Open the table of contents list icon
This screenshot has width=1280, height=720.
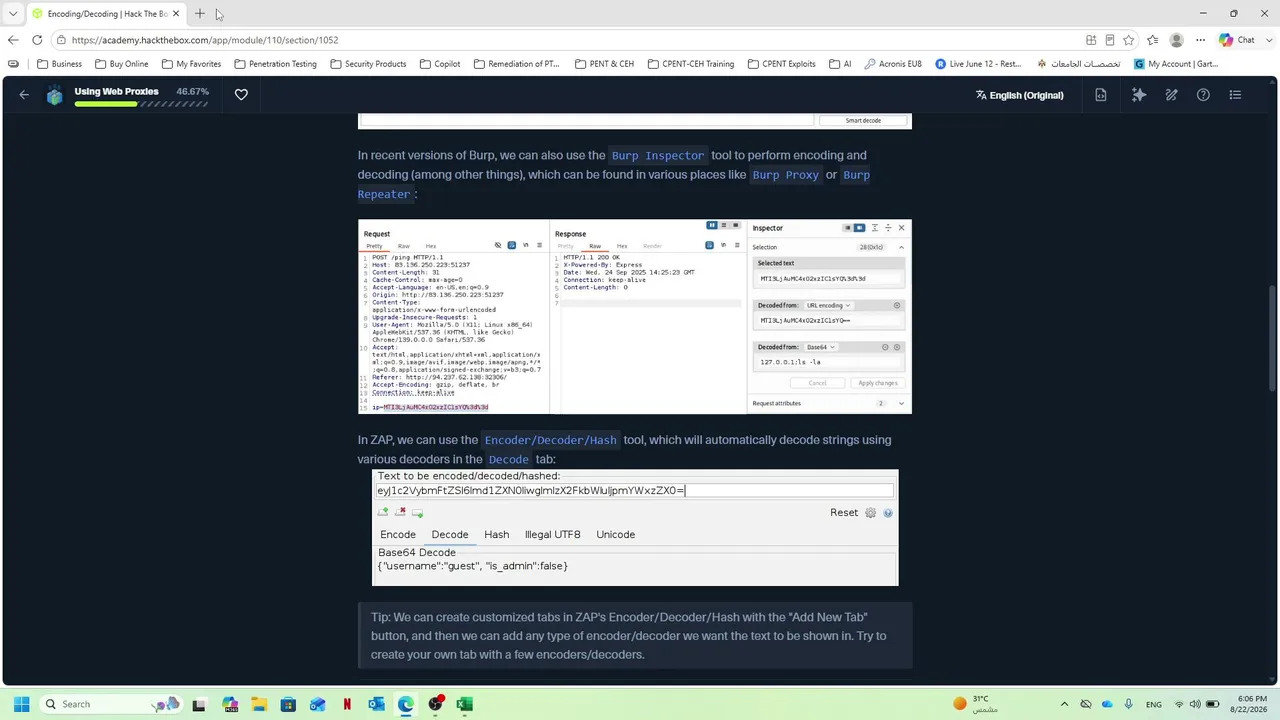pos(1236,95)
